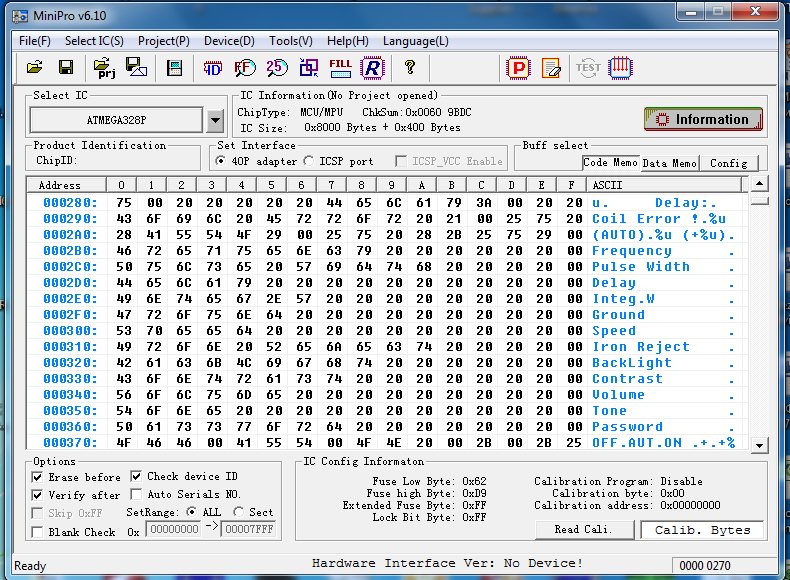790x580 pixels.
Task: Toggle the Check device ID checkbox
Action: click(x=136, y=476)
